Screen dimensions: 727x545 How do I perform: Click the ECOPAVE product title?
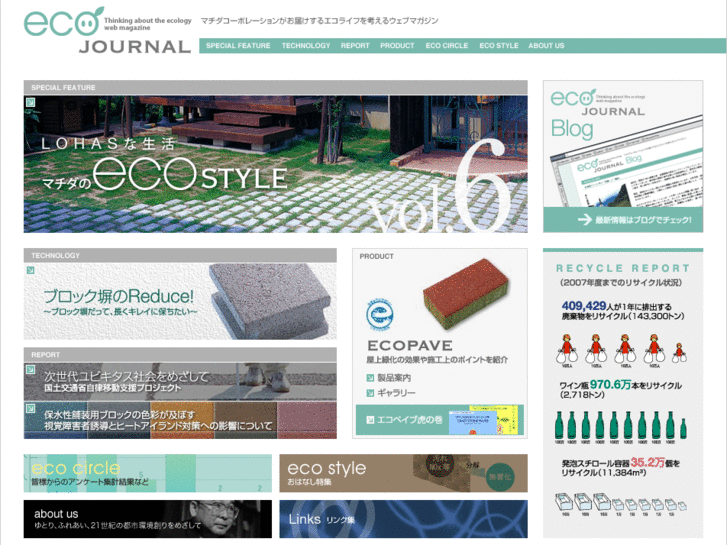(x=410, y=346)
